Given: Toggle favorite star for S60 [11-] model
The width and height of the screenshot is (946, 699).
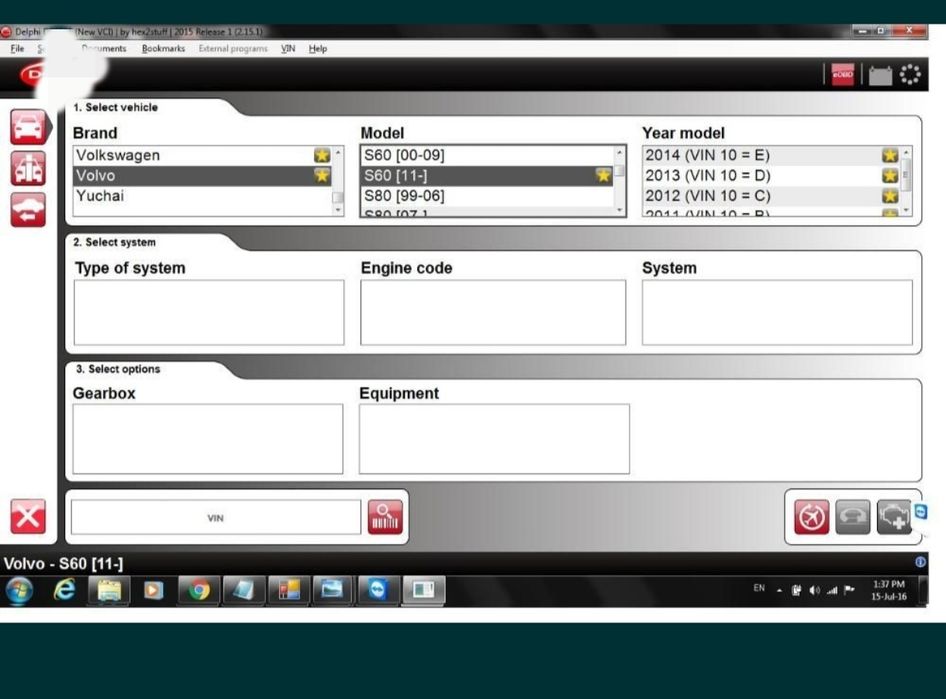Looking at the screenshot, I should (603, 176).
